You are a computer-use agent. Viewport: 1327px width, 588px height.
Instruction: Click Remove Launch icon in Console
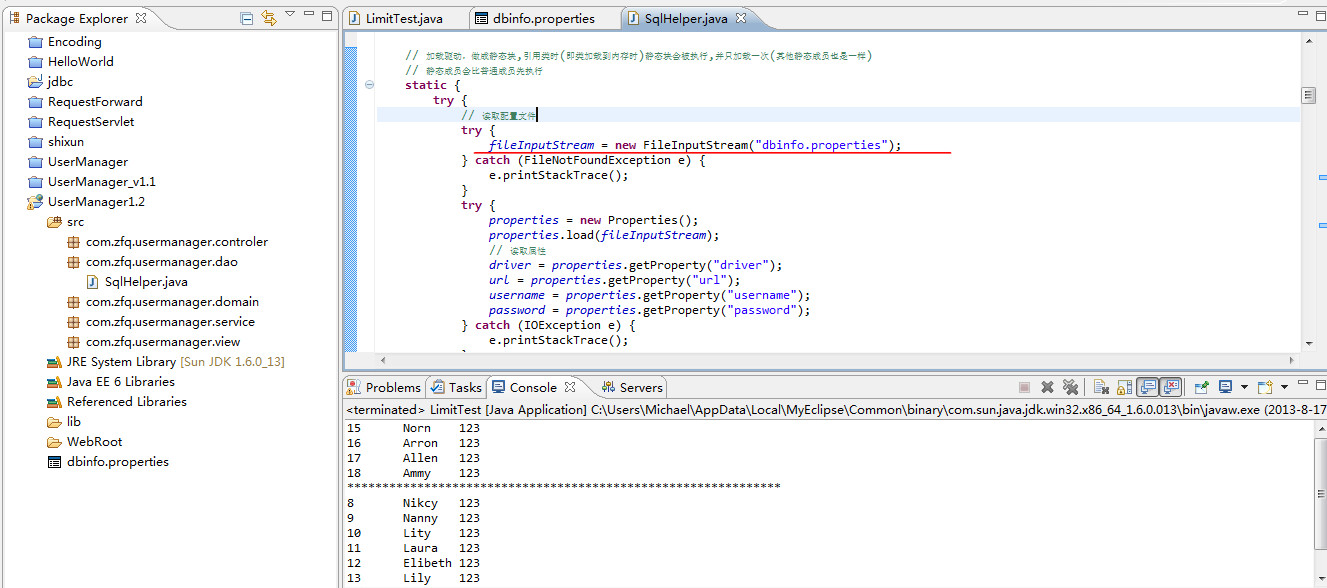(x=1047, y=387)
